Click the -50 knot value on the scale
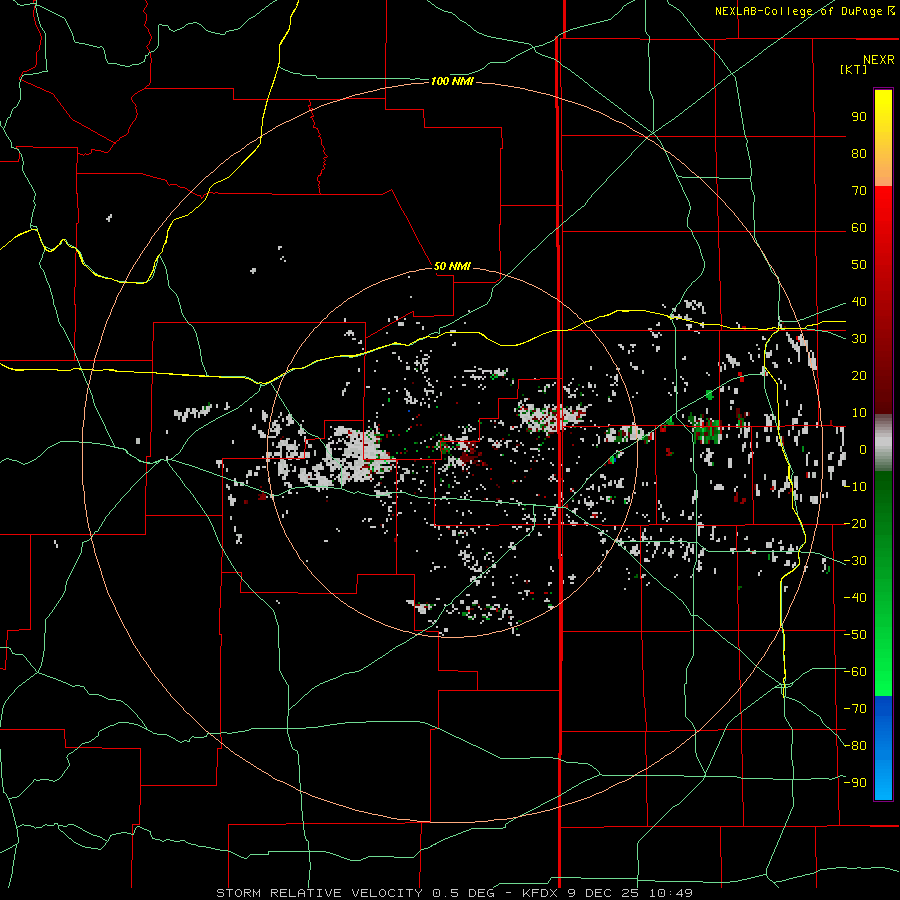The image size is (900, 900). (855, 635)
